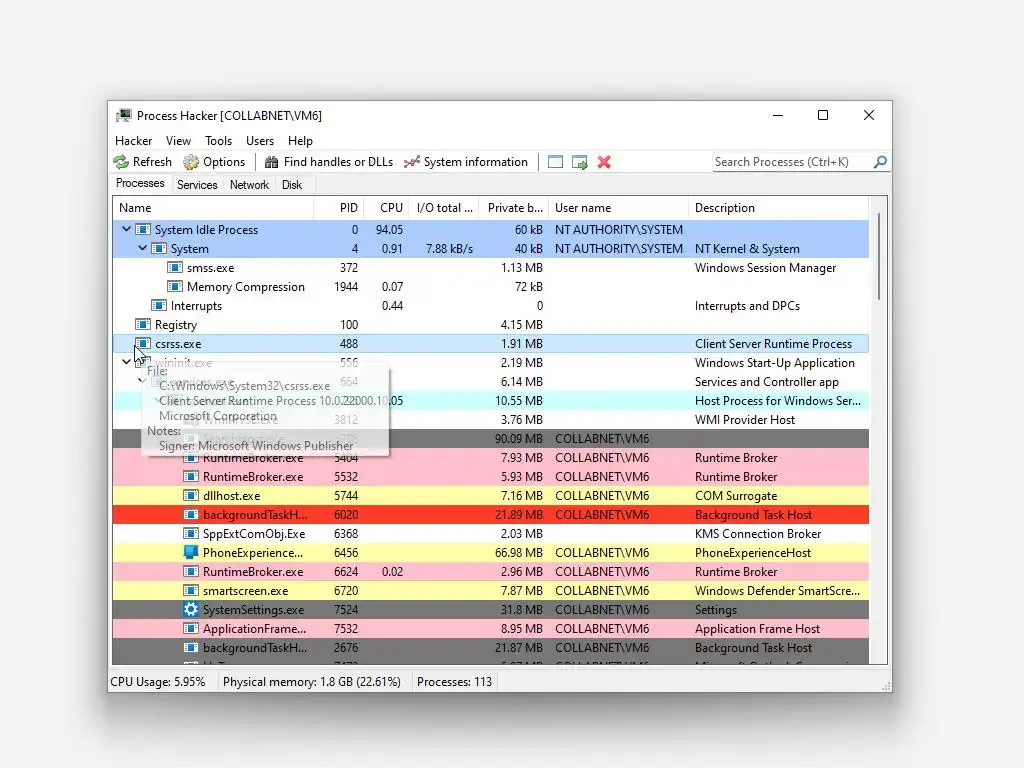
Task: Open the Tools menu
Action: coord(218,141)
